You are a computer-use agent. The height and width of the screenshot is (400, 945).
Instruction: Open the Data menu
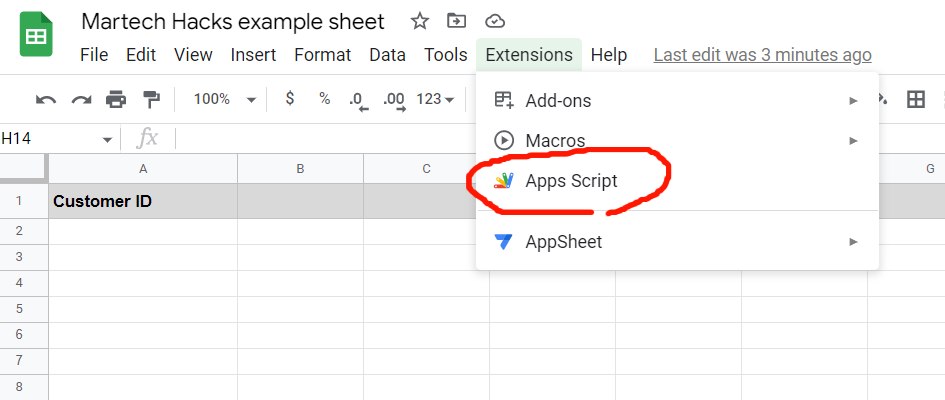coord(388,55)
